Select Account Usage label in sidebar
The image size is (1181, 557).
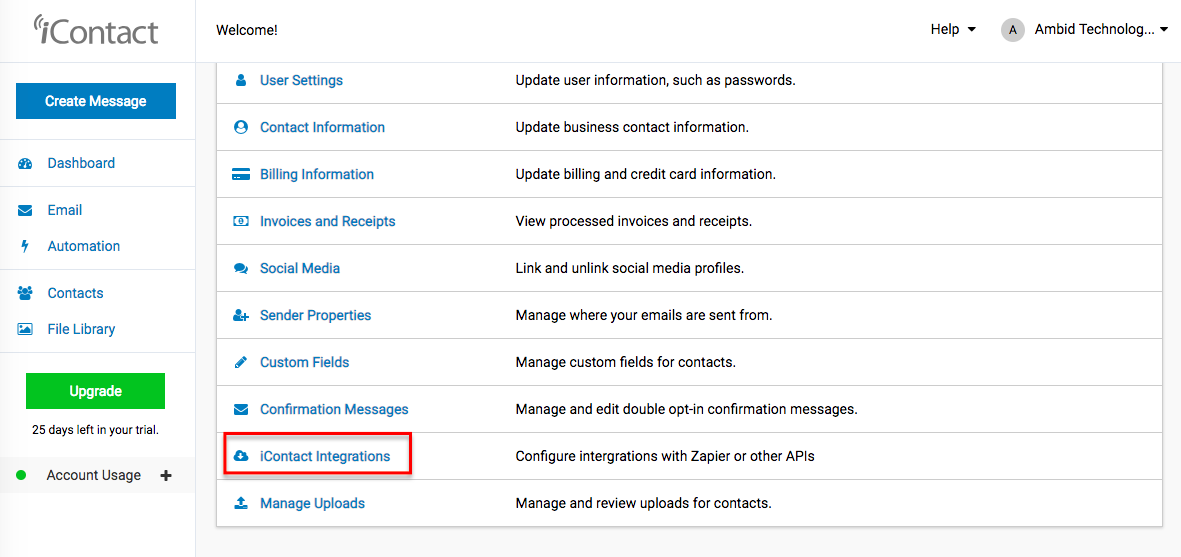click(93, 476)
